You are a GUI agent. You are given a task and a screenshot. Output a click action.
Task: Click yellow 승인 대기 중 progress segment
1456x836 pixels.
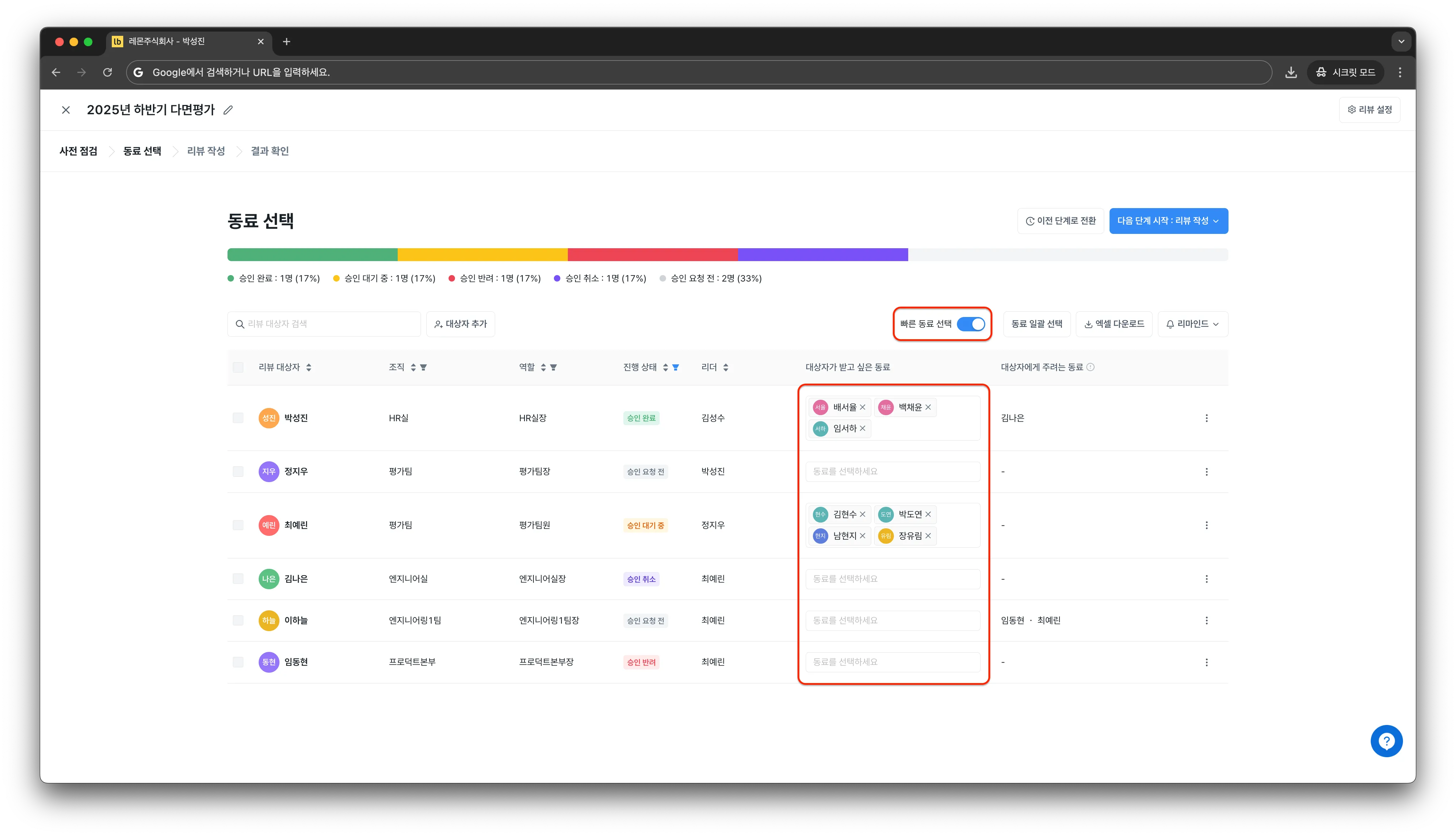click(x=482, y=254)
